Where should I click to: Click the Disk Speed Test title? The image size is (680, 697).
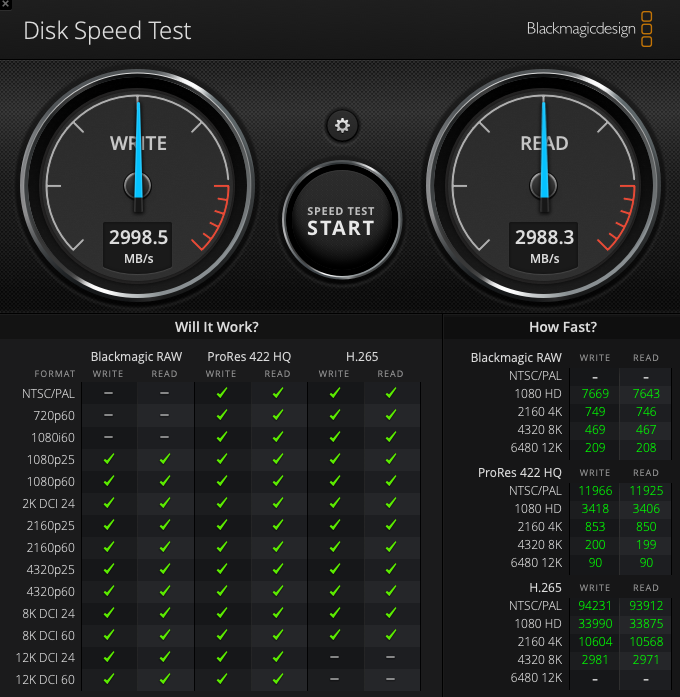point(107,31)
